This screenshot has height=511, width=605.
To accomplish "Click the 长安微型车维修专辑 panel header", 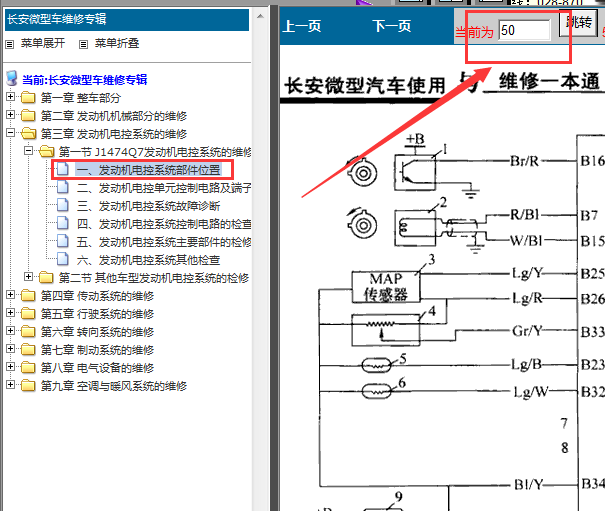I will [127, 20].
